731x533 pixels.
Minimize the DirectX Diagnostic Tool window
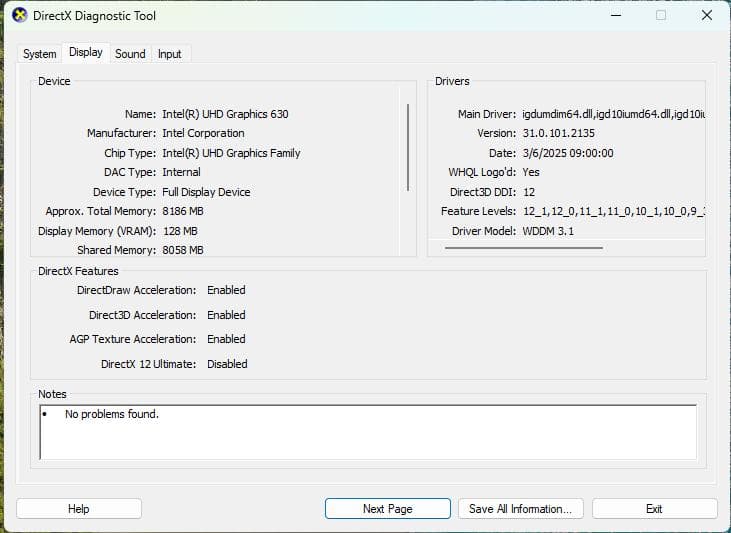614,16
